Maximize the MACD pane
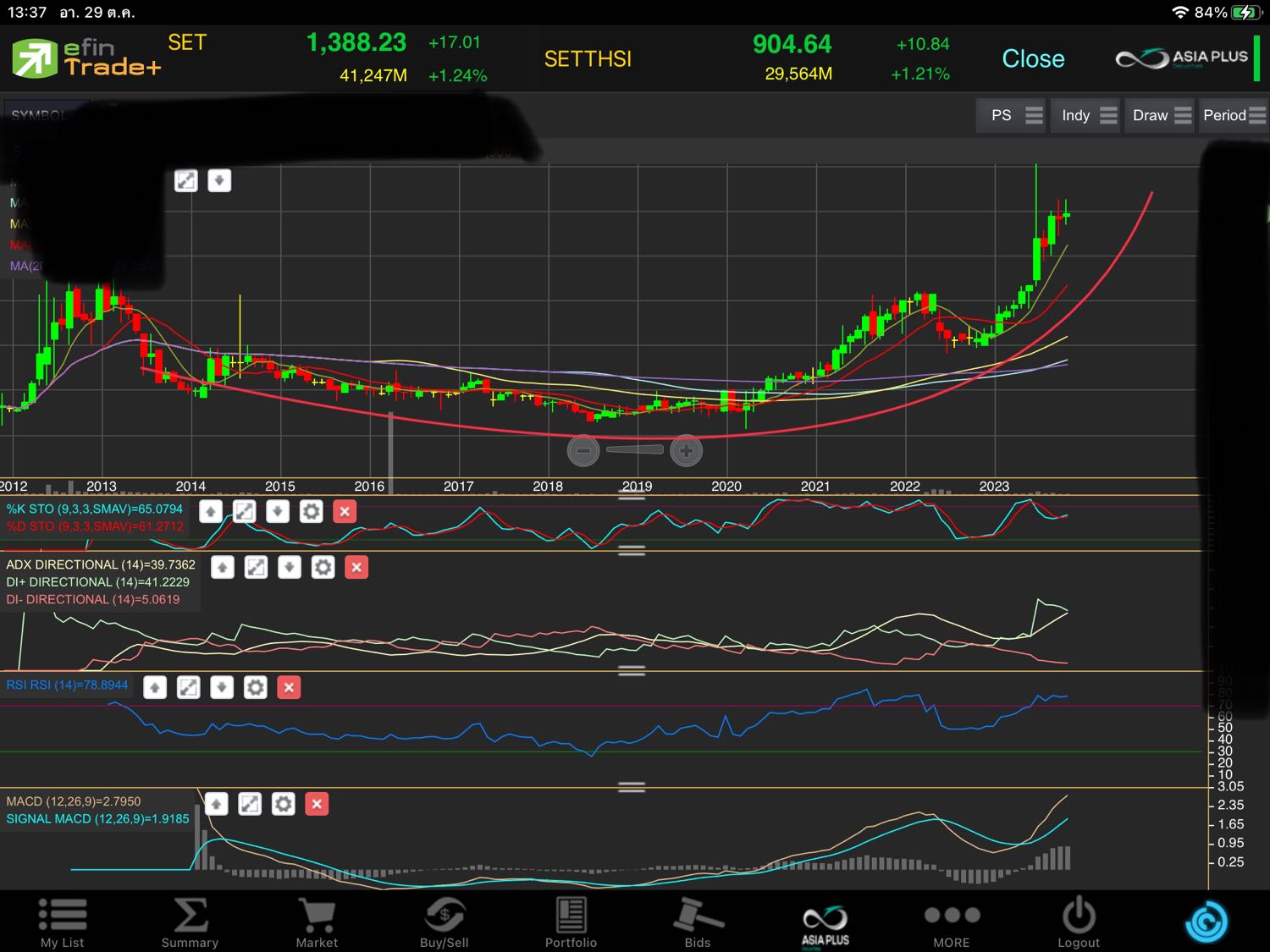Image resolution: width=1270 pixels, height=952 pixels. pyautogui.click(x=250, y=804)
